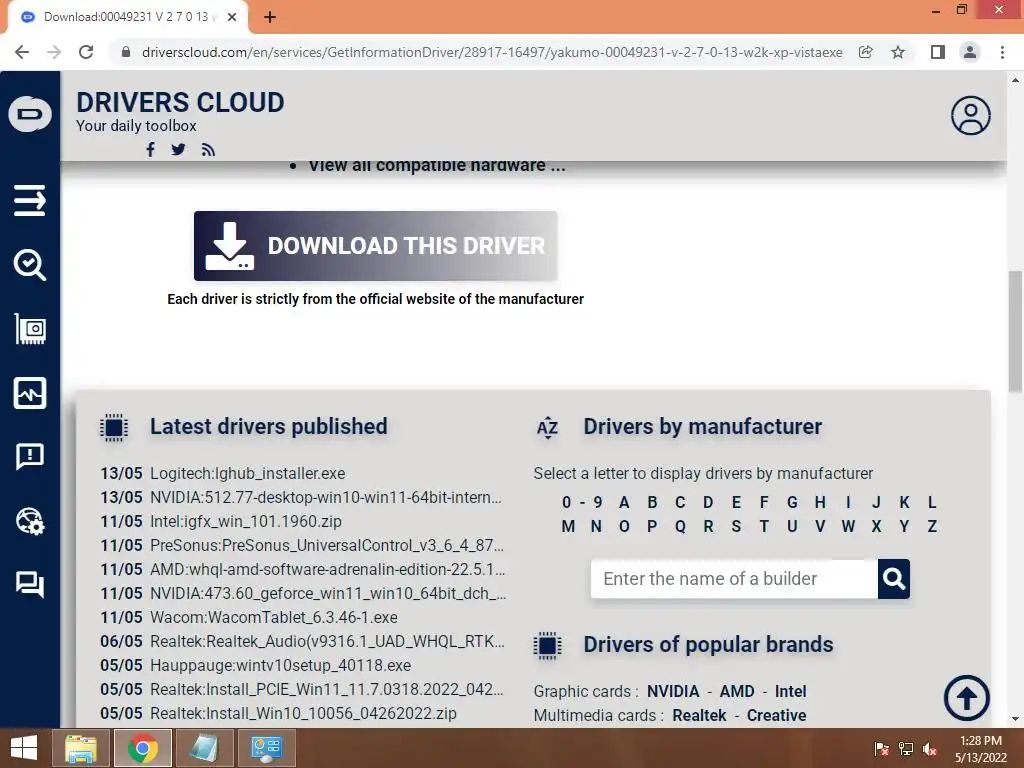Open the RSS feed icon
Screen dimensions: 1024x768
(208, 150)
